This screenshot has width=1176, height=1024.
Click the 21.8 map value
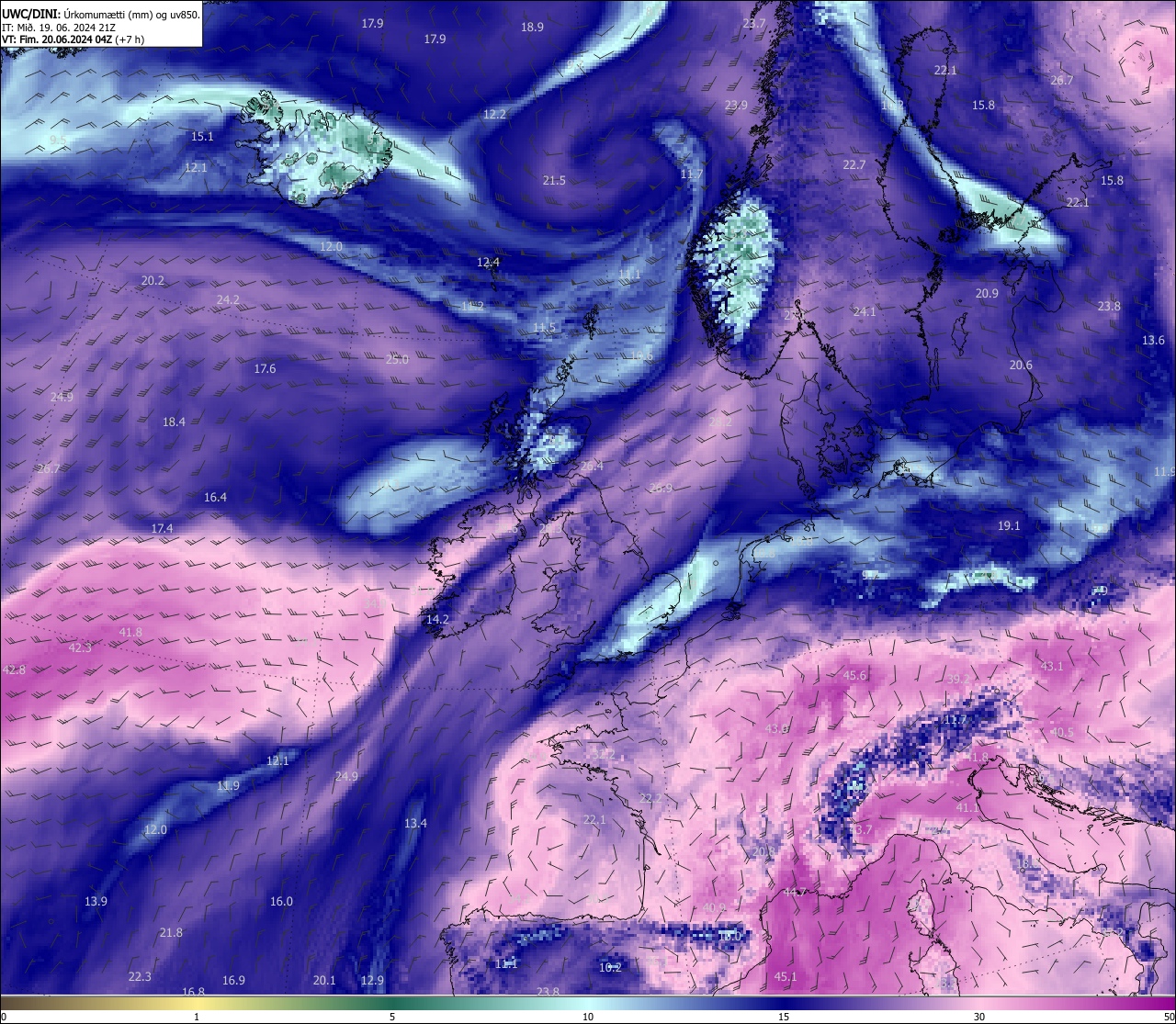(x=171, y=933)
